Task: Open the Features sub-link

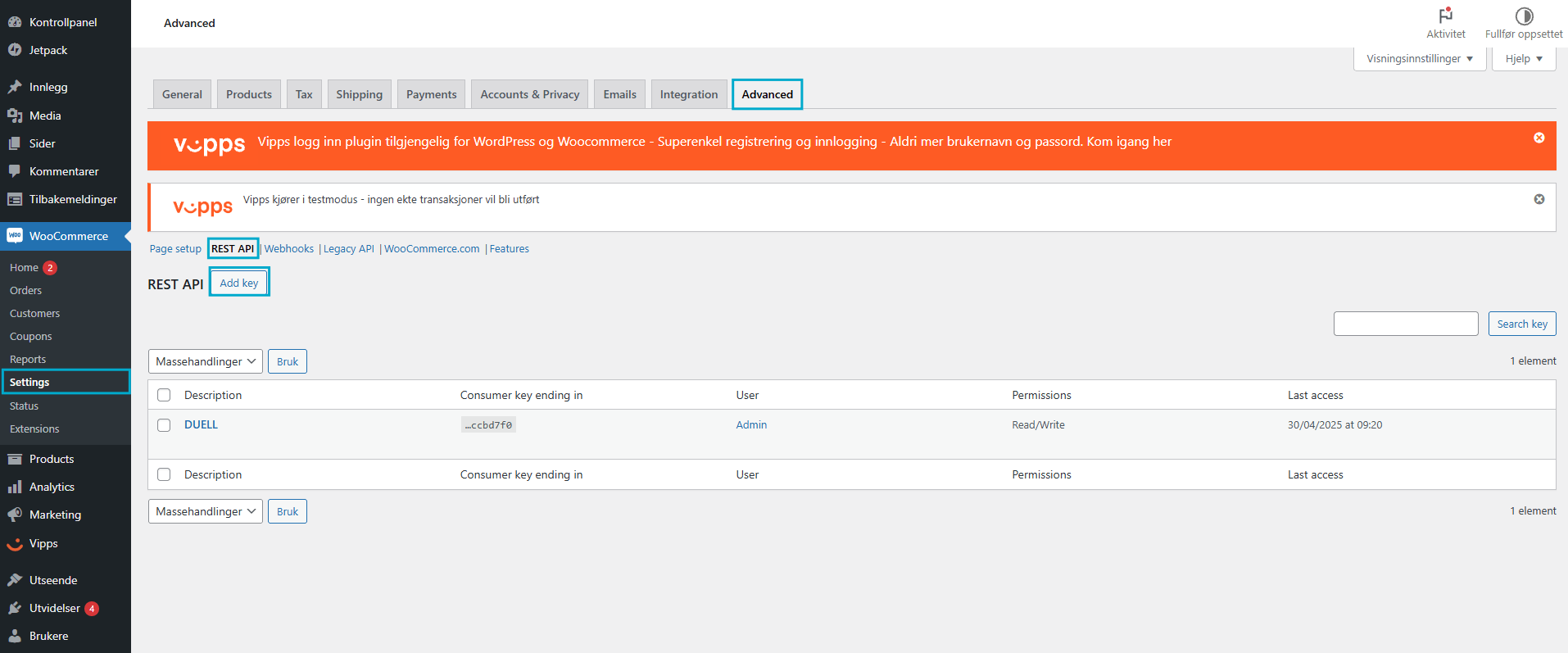Action: pos(510,249)
